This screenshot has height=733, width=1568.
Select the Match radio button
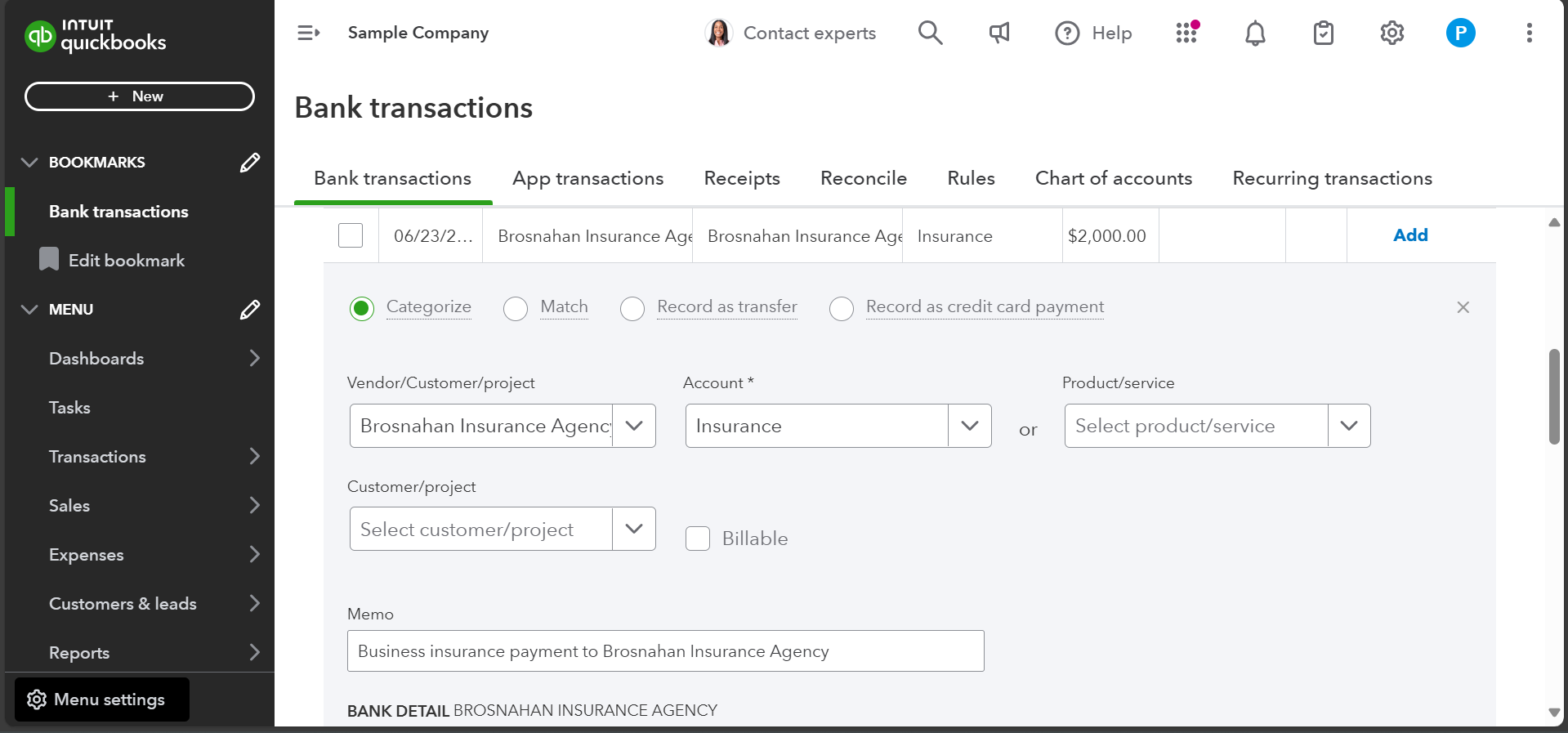(516, 308)
